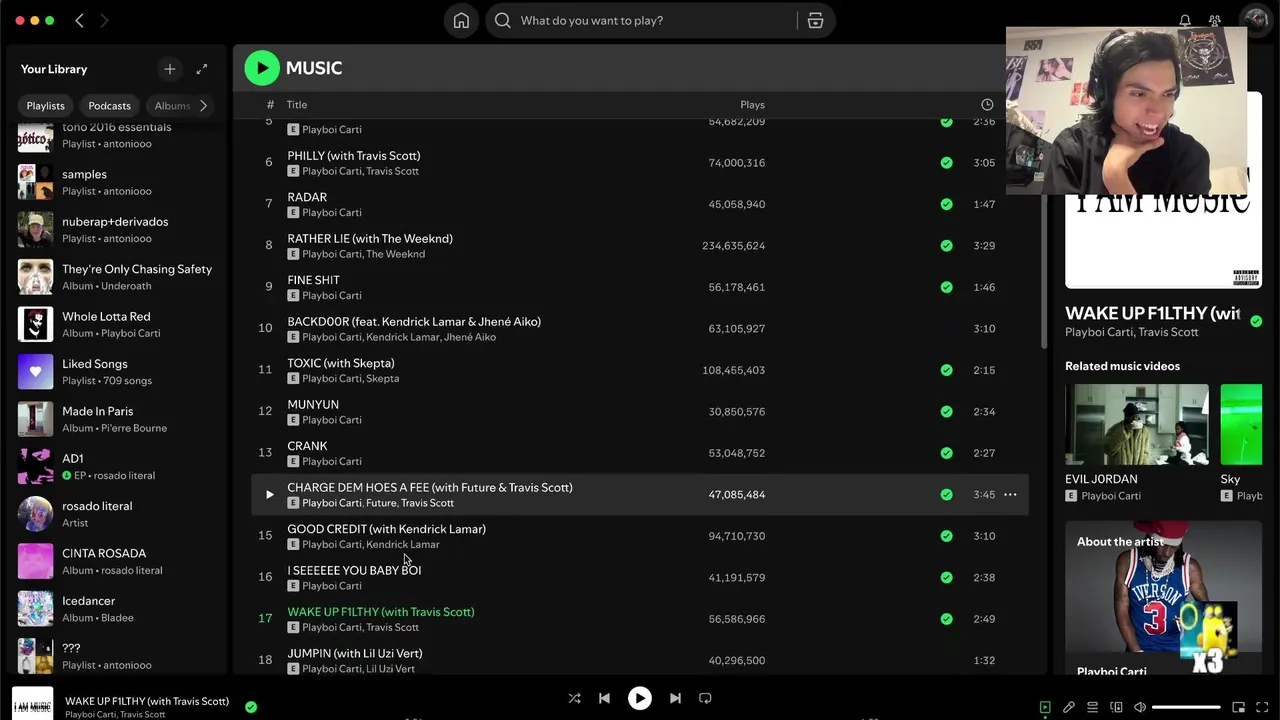Select track I SEEEEEE YOU BABY BOI
This screenshot has height=720, width=1280.
click(640, 577)
